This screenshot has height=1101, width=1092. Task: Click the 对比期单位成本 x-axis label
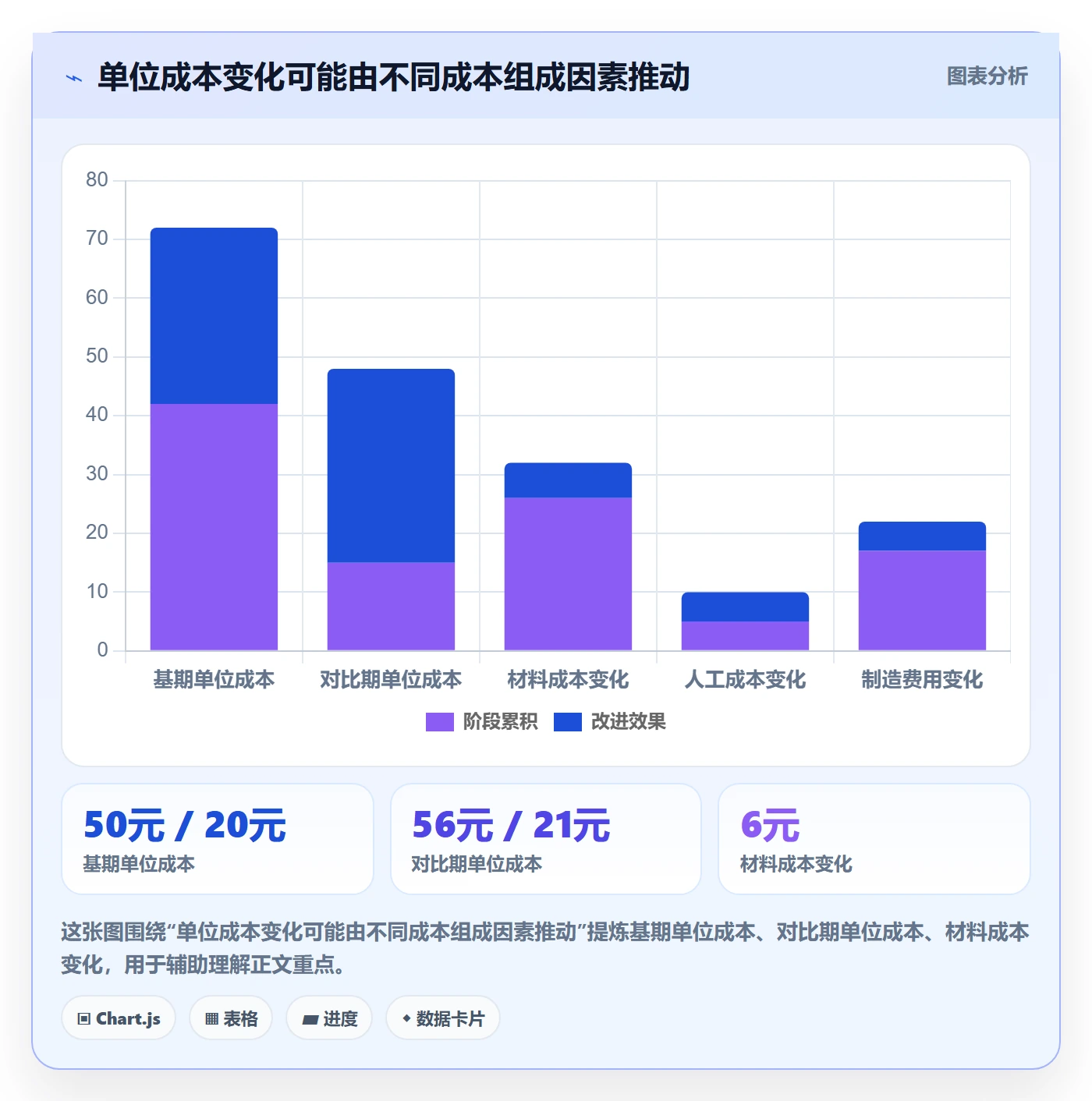point(391,680)
